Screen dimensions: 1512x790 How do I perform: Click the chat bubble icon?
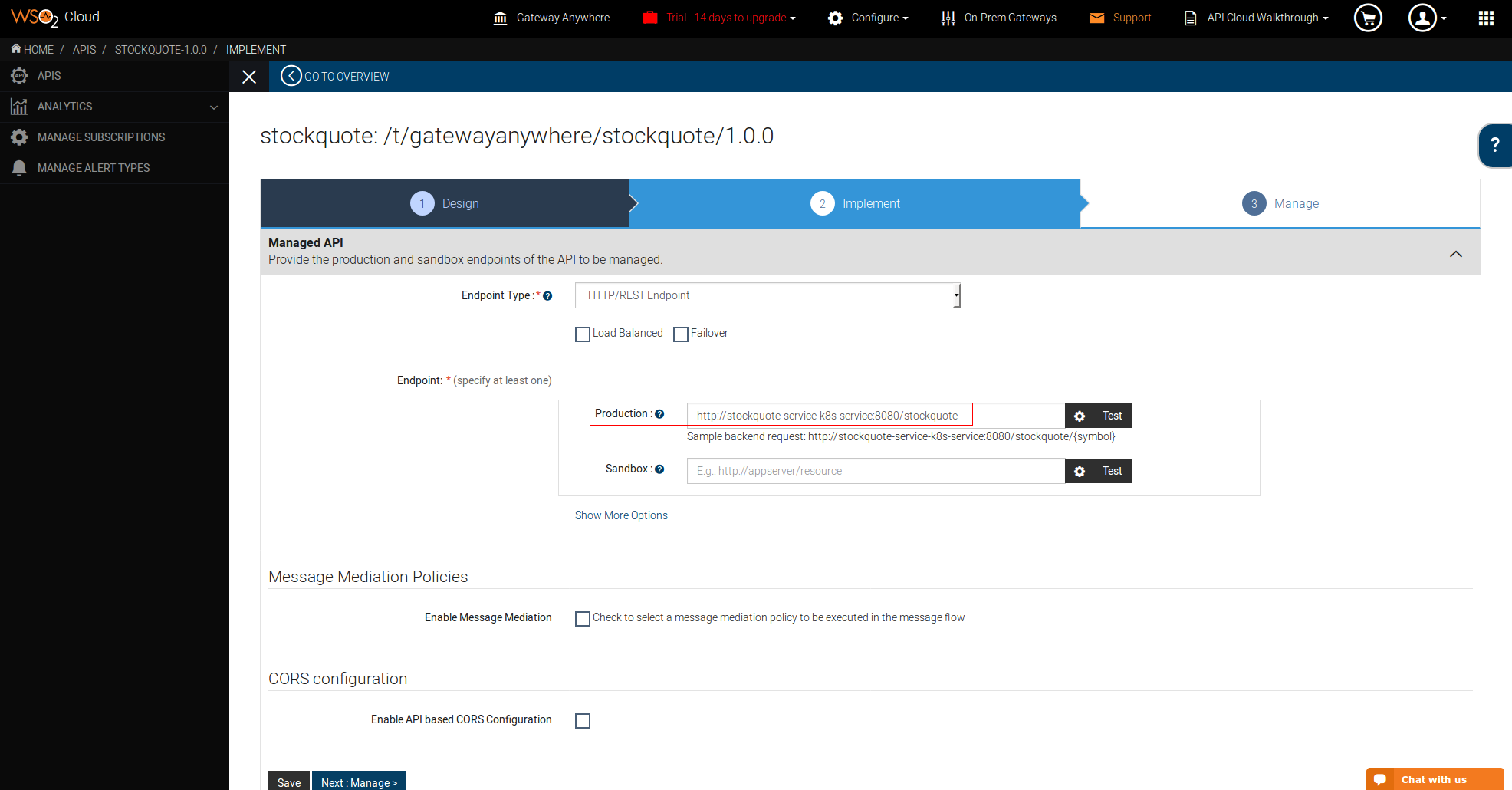point(1380,779)
